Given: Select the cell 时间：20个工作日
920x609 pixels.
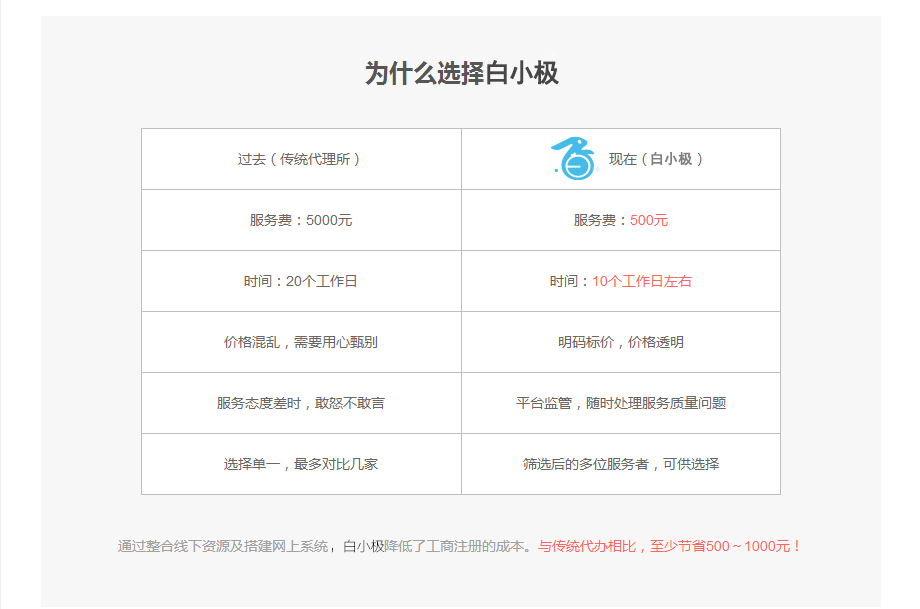Looking at the screenshot, I should (301, 281).
